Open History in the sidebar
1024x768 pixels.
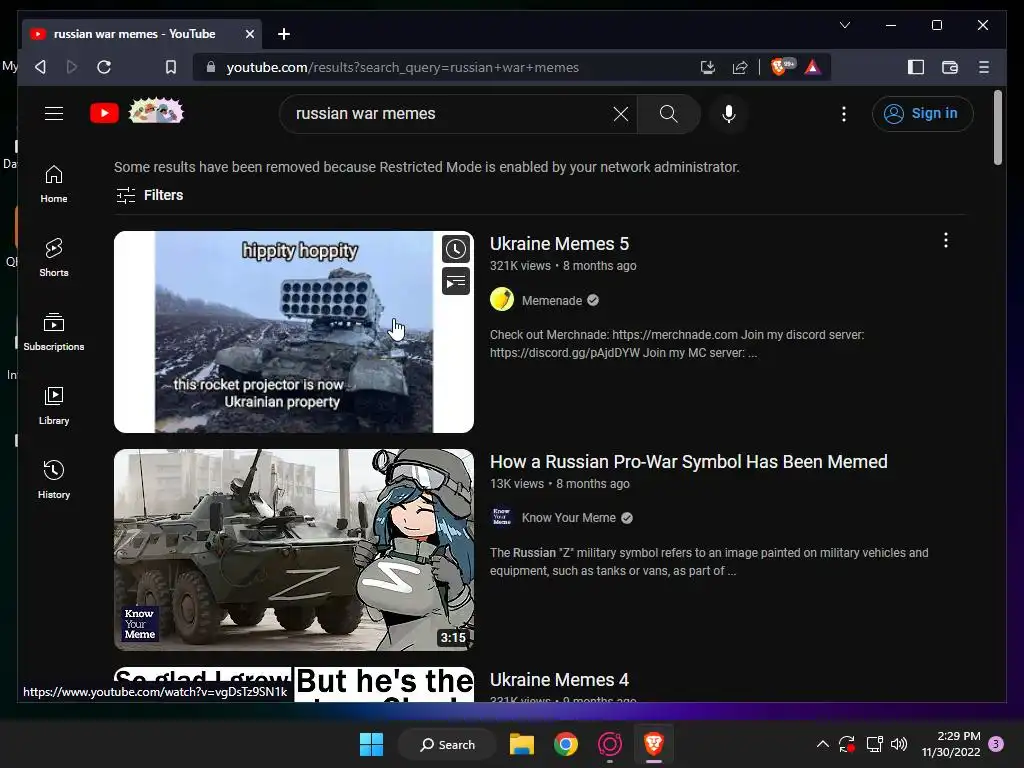point(54,479)
